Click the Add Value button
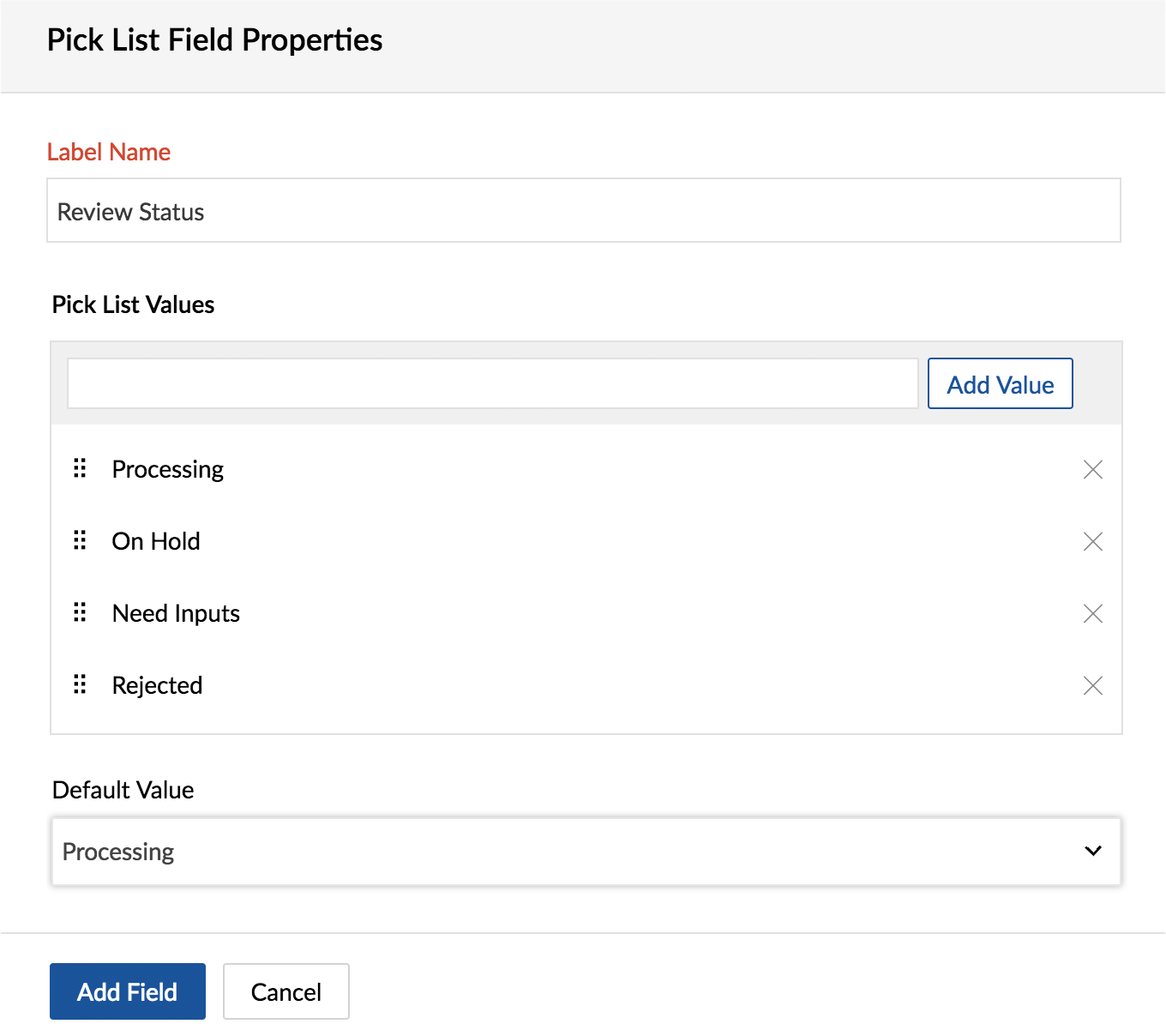1166x1036 pixels. [x=1000, y=384]
